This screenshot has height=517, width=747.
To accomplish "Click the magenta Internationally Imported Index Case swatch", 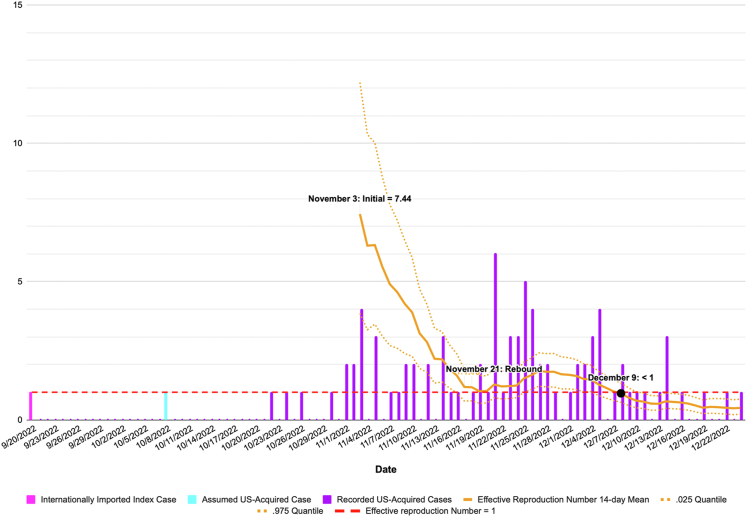I will (34, 498).
